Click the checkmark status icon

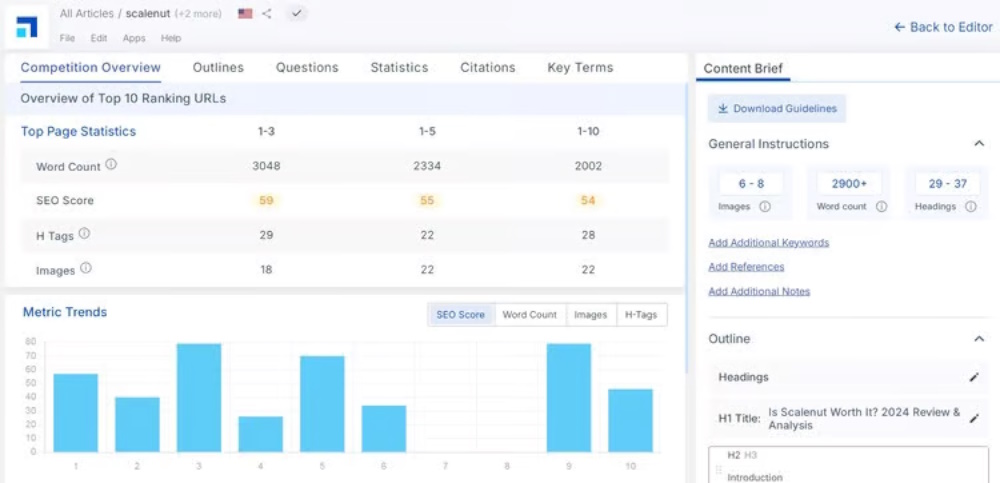297,13
